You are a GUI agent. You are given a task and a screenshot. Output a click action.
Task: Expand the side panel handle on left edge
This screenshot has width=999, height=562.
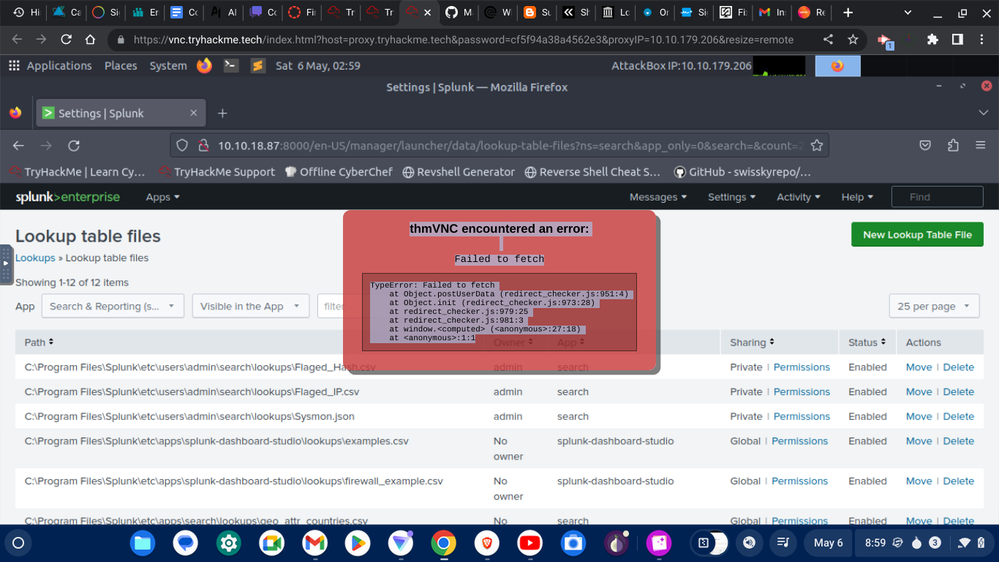click(x=6, y=263)
